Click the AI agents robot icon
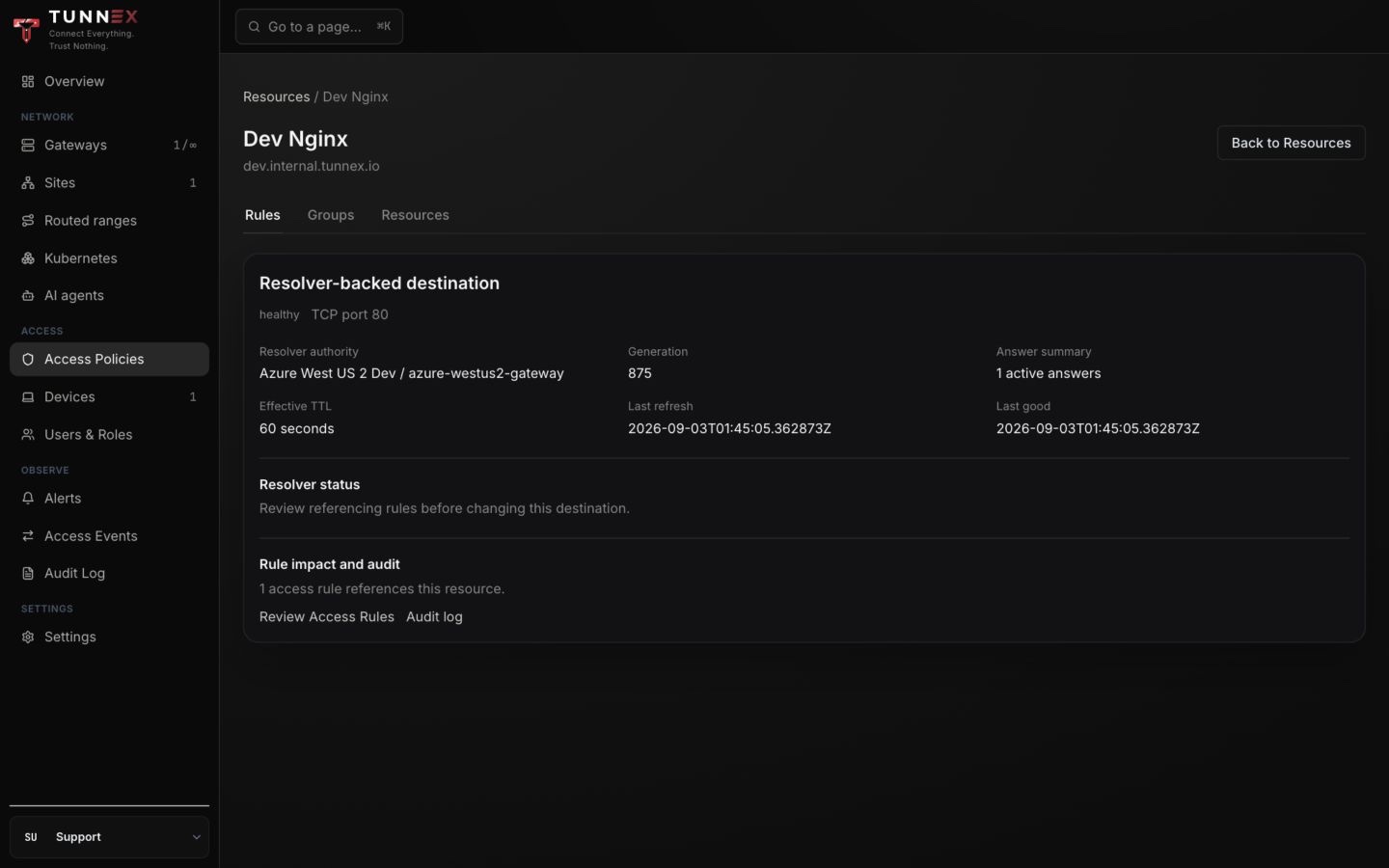The width and height of the screenshot is (1389, 868). click(28, 296)
